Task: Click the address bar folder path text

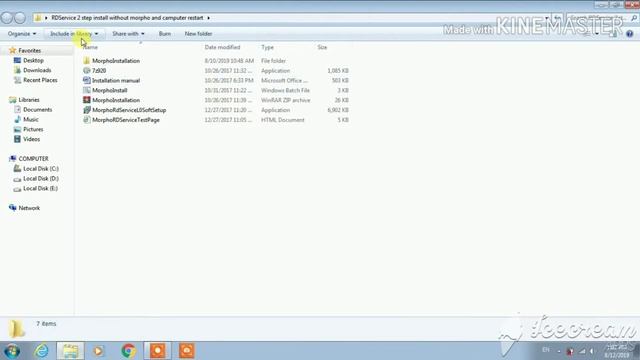Action: click(x=127, y=18)
